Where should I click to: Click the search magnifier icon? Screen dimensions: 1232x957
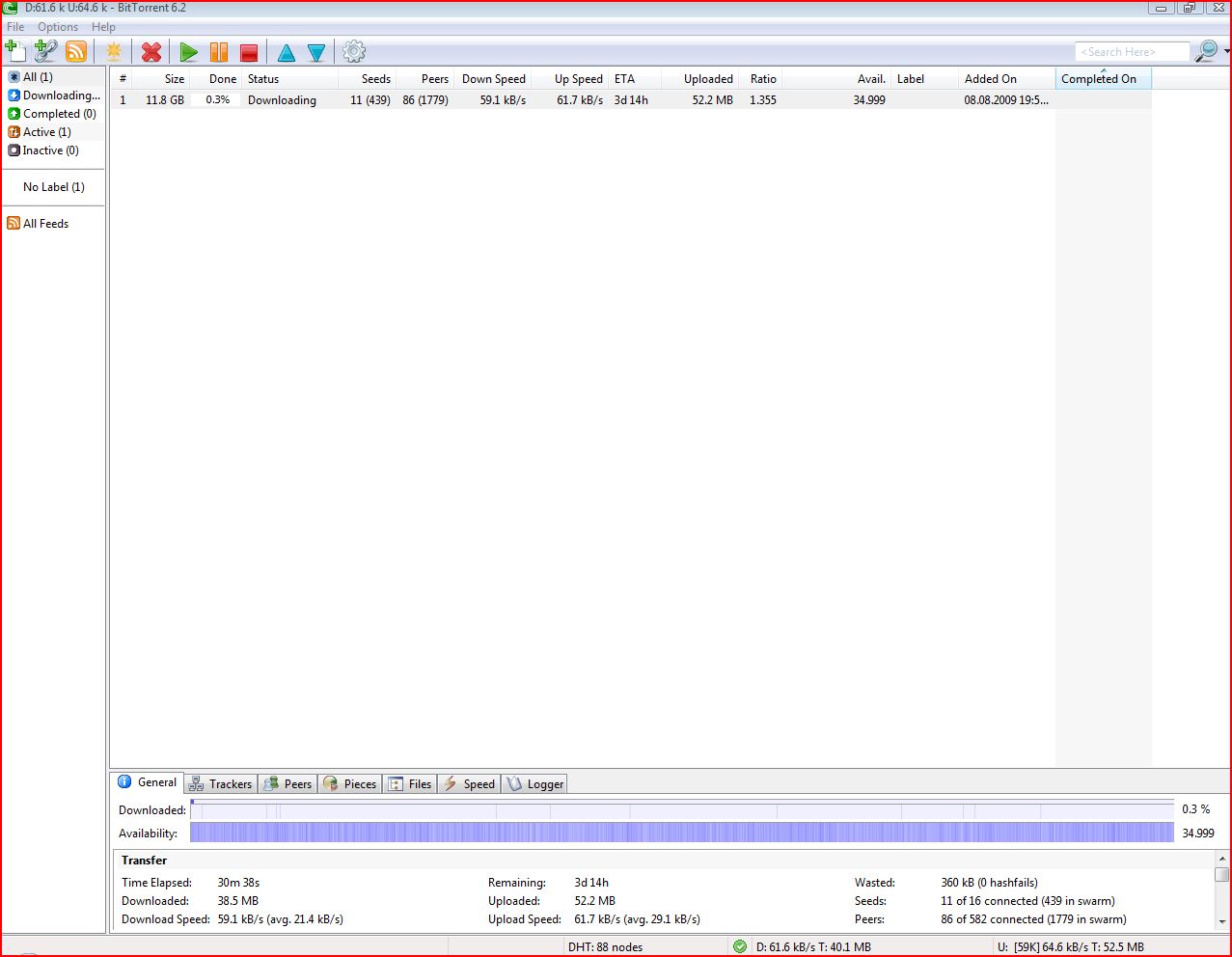click(x=1206, y=51)
